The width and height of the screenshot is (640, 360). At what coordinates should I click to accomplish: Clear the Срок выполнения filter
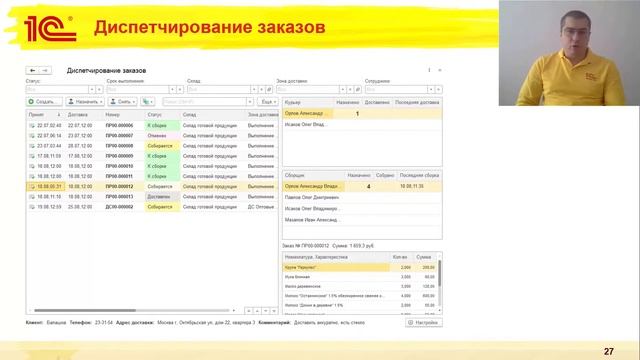[180, 89]
